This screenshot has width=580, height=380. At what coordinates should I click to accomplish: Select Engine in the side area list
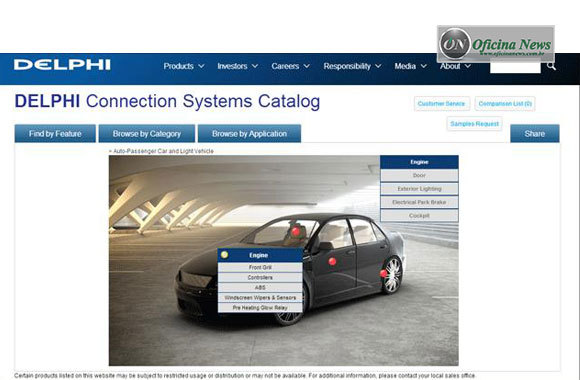click(x=419, y=162)
